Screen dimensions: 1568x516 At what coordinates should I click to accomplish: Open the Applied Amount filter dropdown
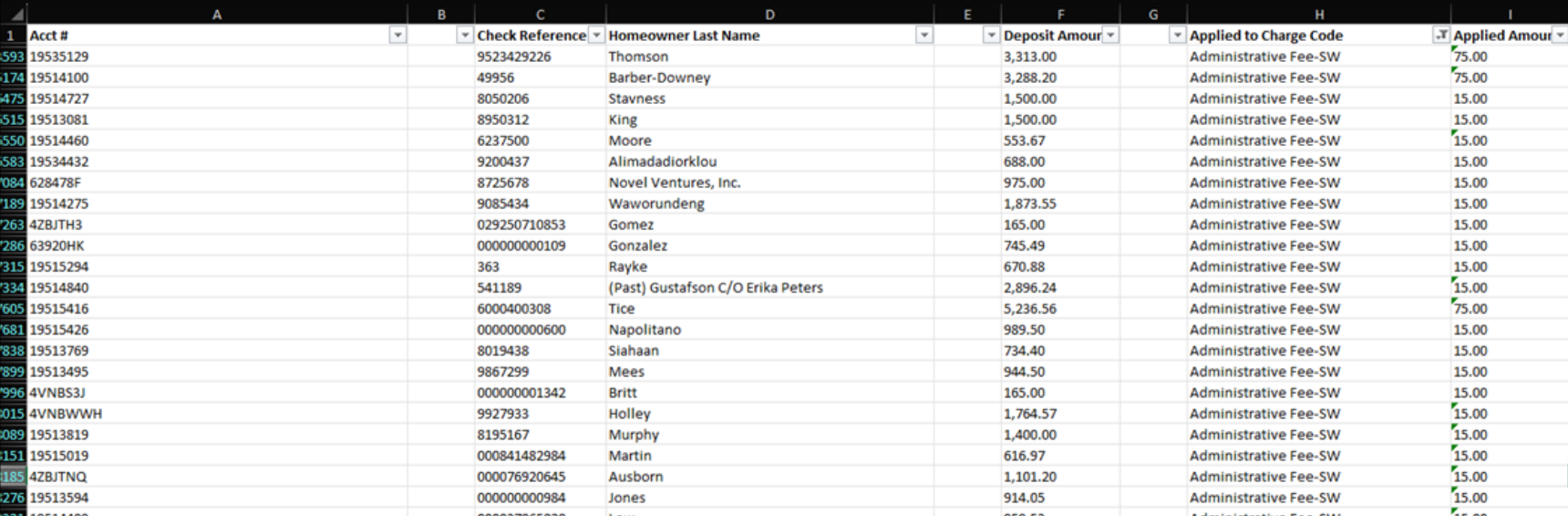1560,36
